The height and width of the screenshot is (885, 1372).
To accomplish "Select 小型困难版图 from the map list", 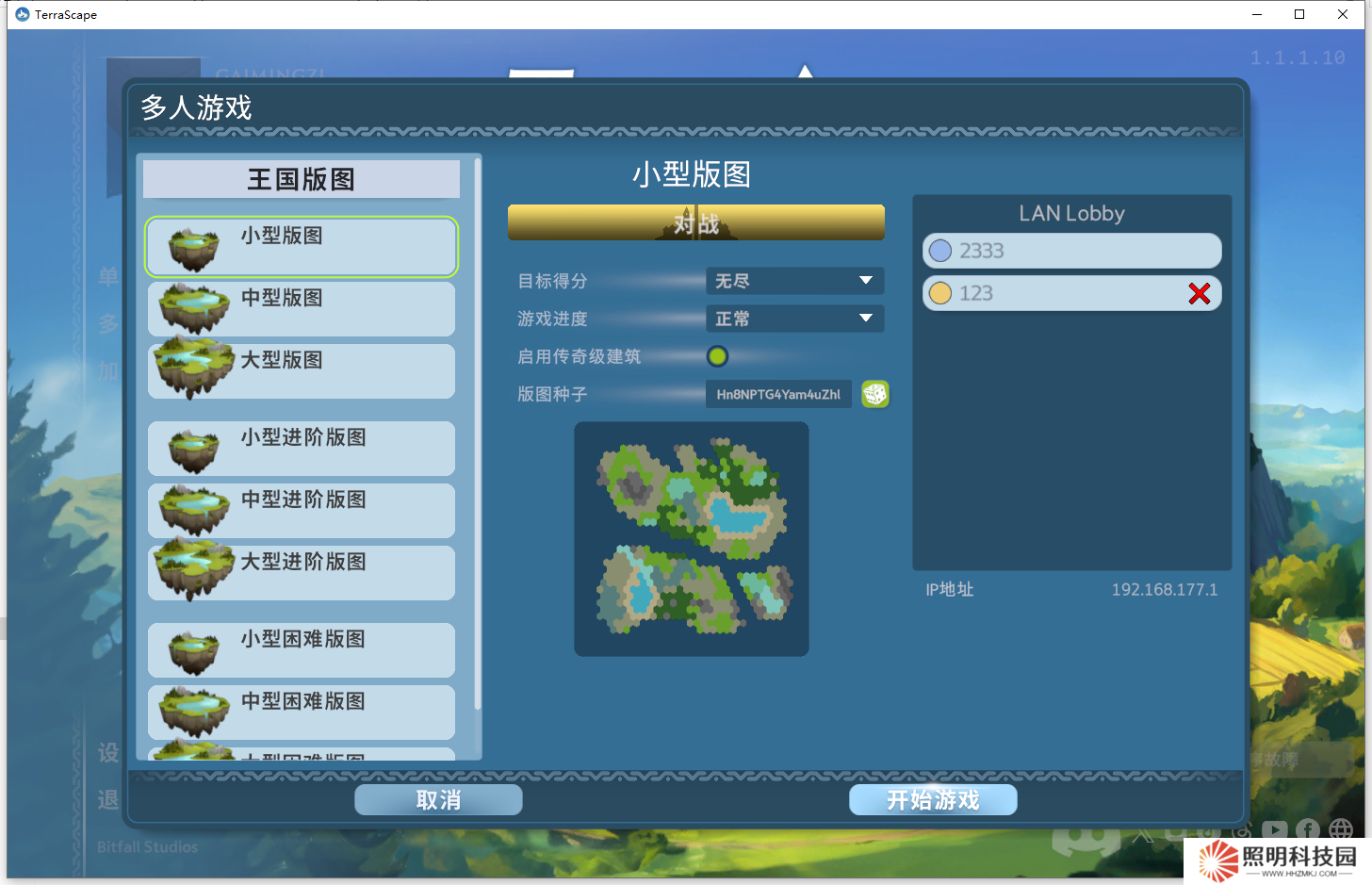I will 302,650.
